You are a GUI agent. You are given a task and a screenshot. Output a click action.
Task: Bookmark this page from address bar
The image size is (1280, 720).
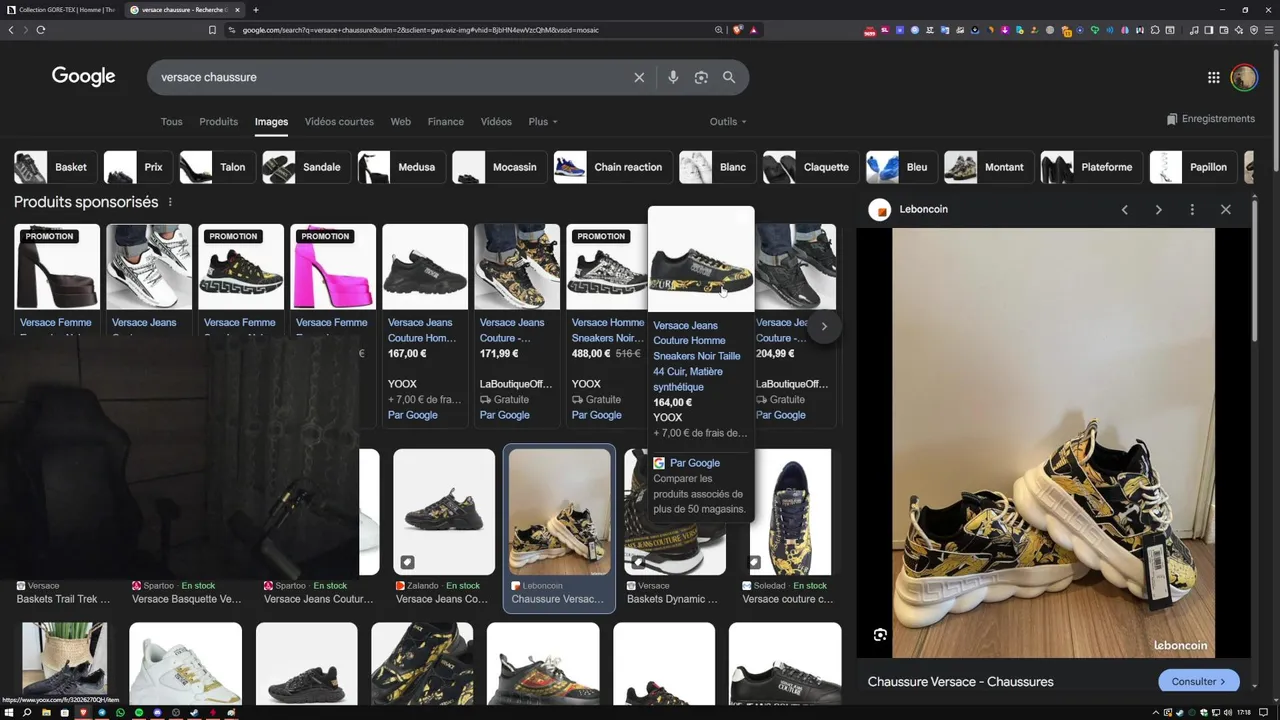tap(212, 30)
